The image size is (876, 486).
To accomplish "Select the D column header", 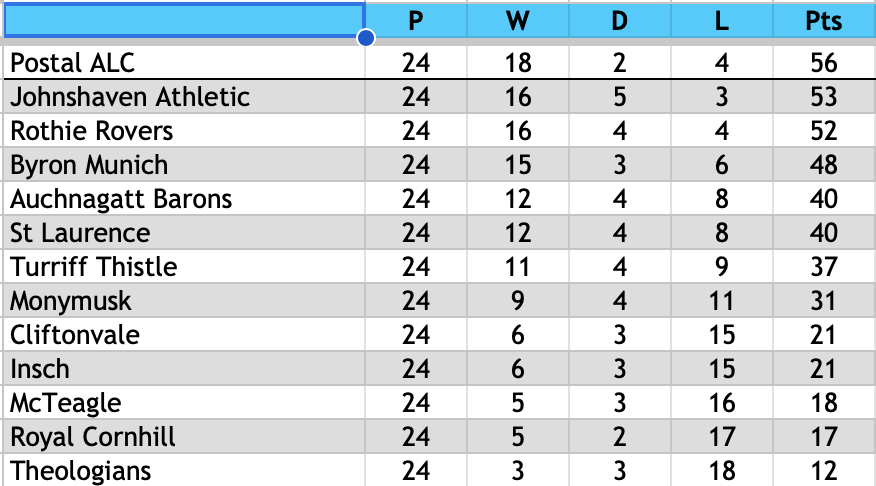I will 620,21.
